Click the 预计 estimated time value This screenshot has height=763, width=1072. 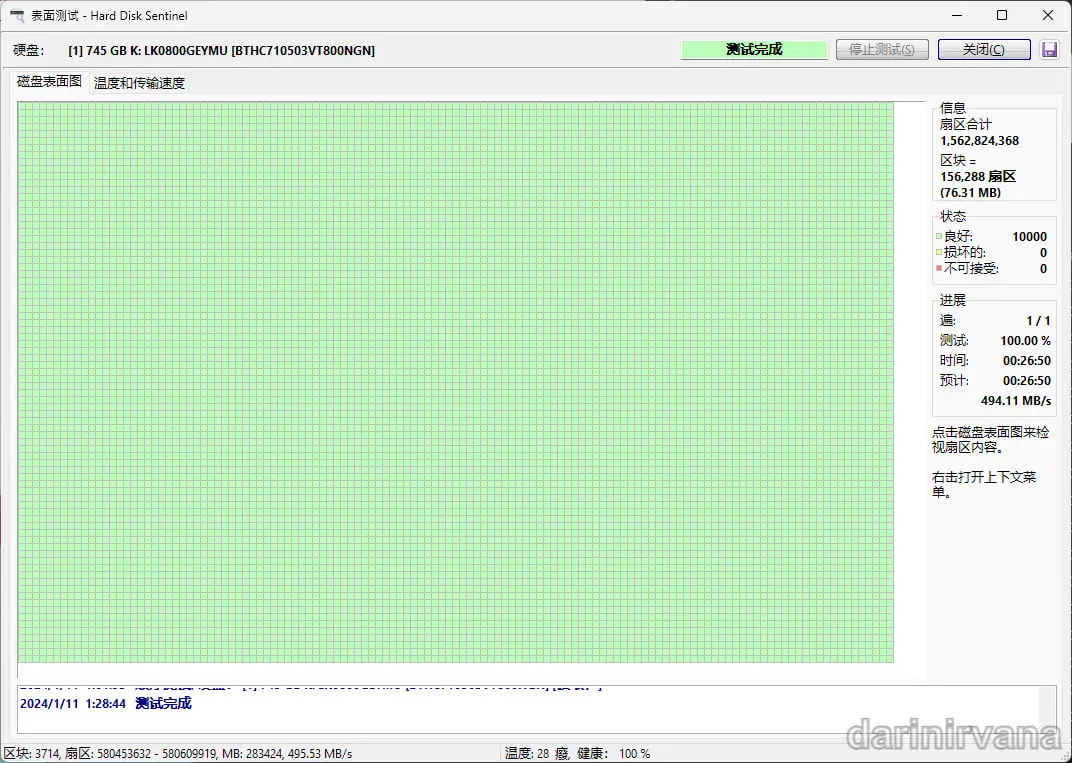click(1026, 381)
